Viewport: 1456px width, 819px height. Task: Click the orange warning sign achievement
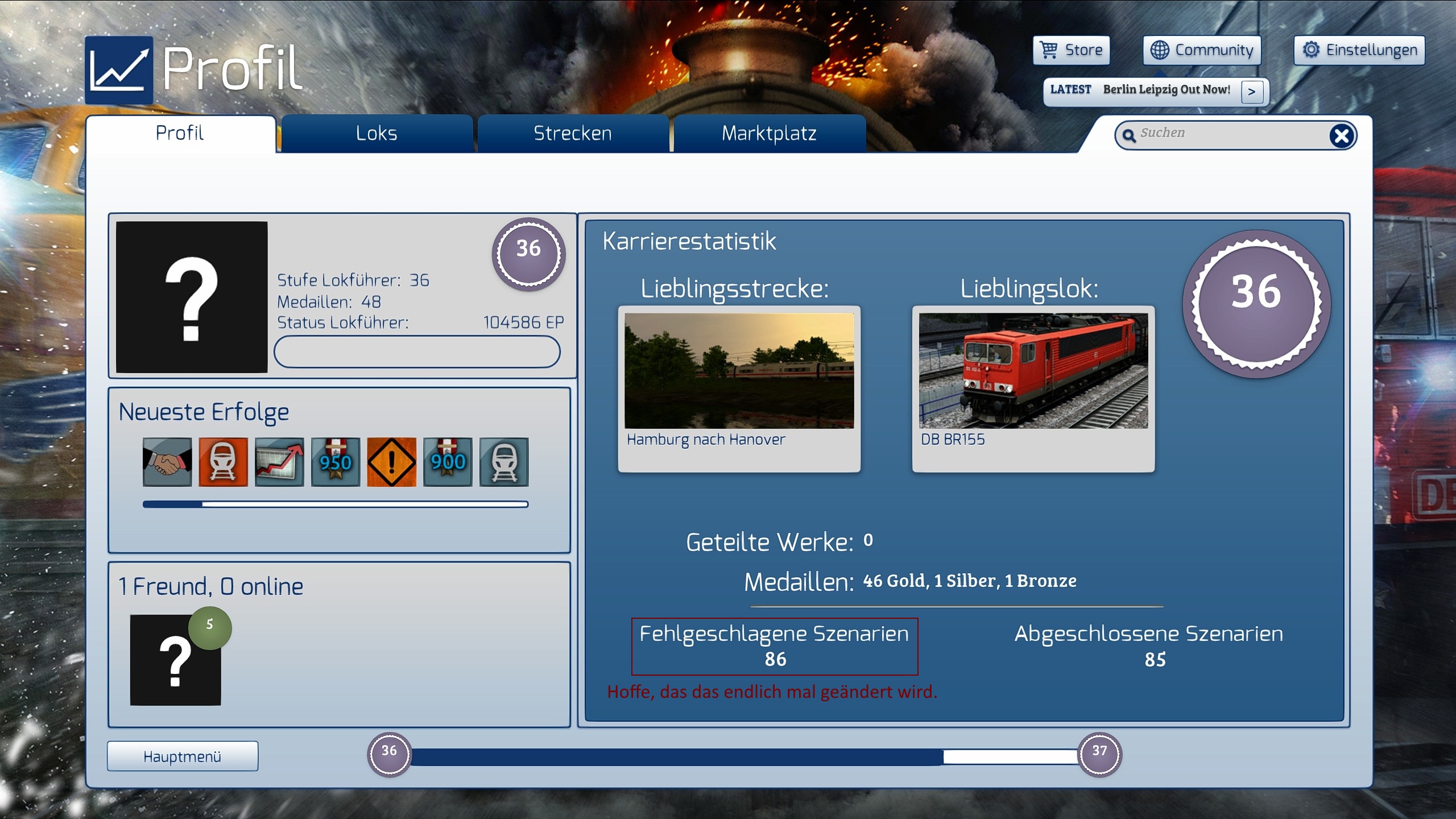click(x=391, y=462)
